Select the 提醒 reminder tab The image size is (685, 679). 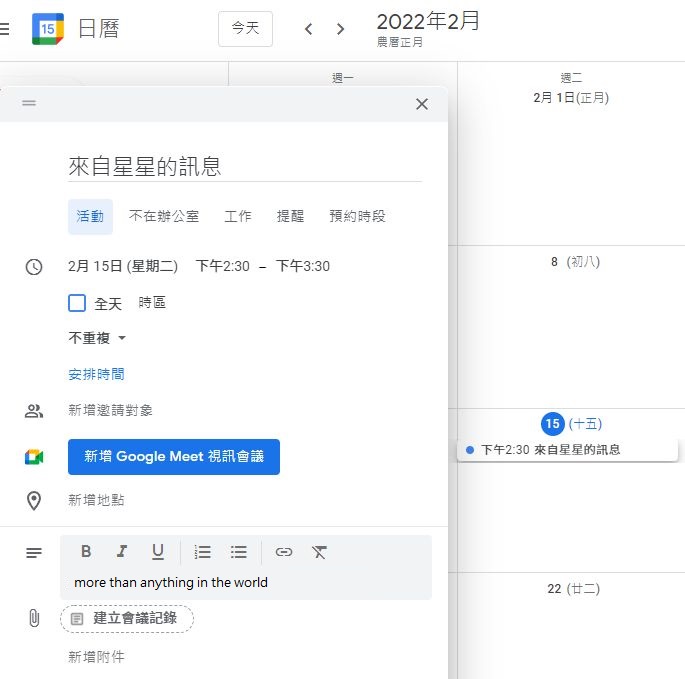pyautogui.click(x=290, y=216)
